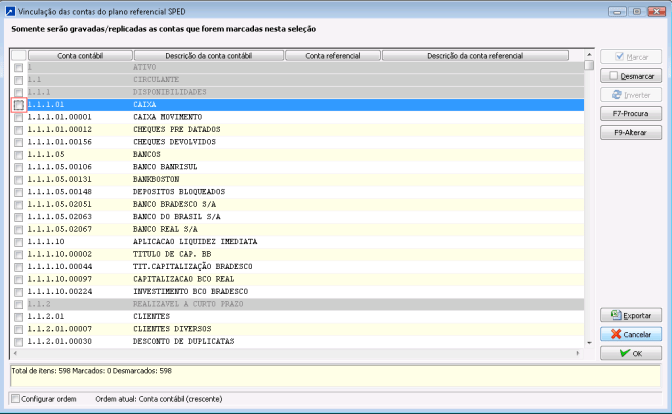Tick the checkbox for CAIXA MOVIMENTO
Screen dimensions: 672x414
coord(18,117)
